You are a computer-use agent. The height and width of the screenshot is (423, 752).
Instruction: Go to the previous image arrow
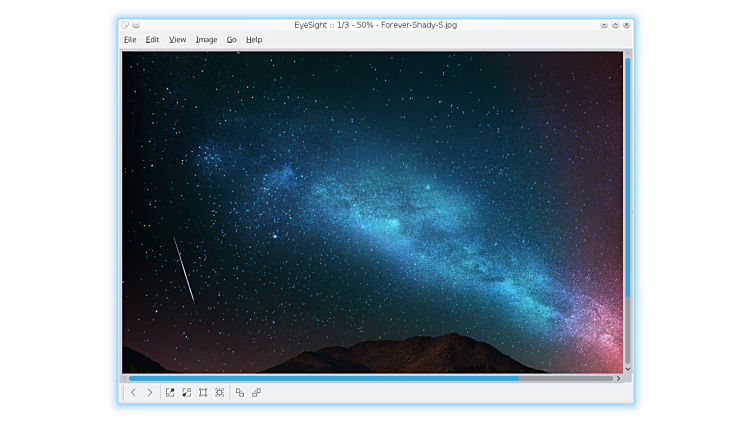click(x=133, y=393)
